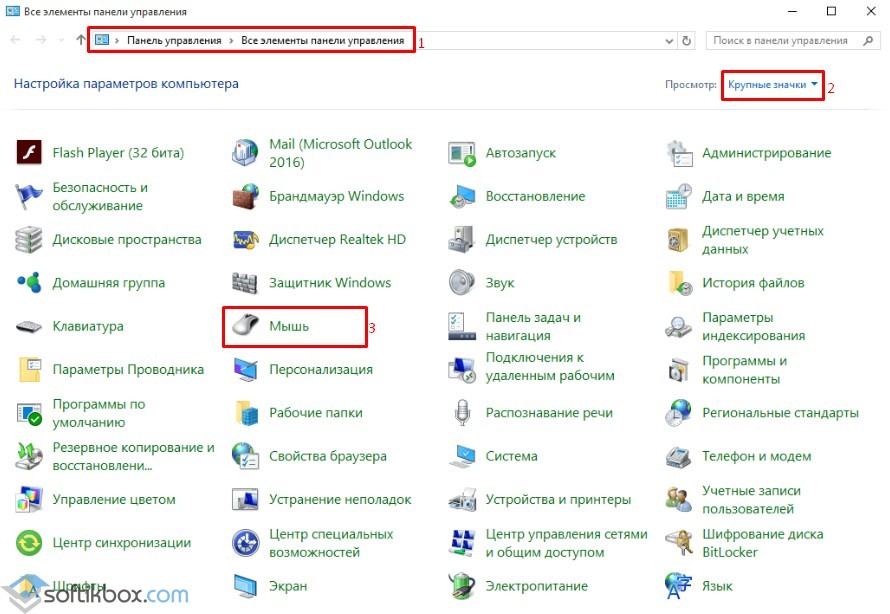This screenshot has width=890, height=614.
Task: Open the Клавиатура keyboard icon
Action: pyautogui.click(x=29, y=326)
